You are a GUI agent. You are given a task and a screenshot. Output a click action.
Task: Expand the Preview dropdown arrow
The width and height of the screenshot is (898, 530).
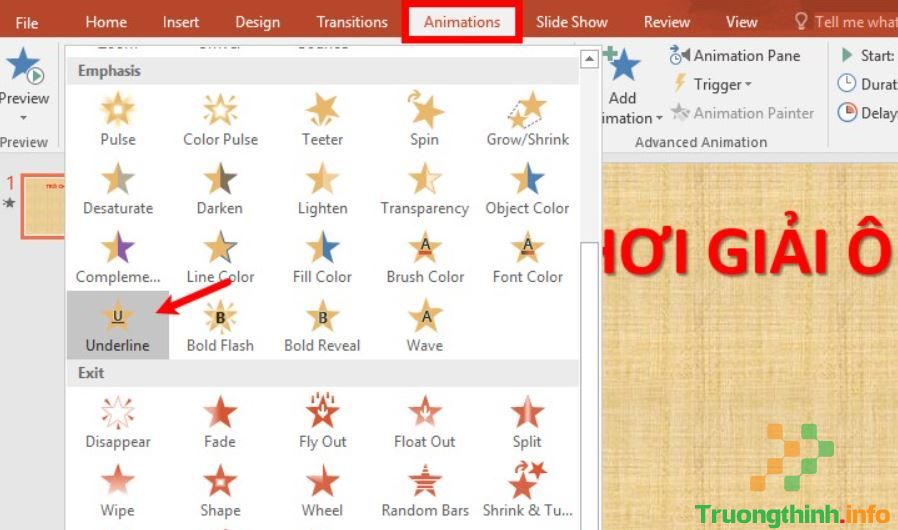click(x=23, y=117)
